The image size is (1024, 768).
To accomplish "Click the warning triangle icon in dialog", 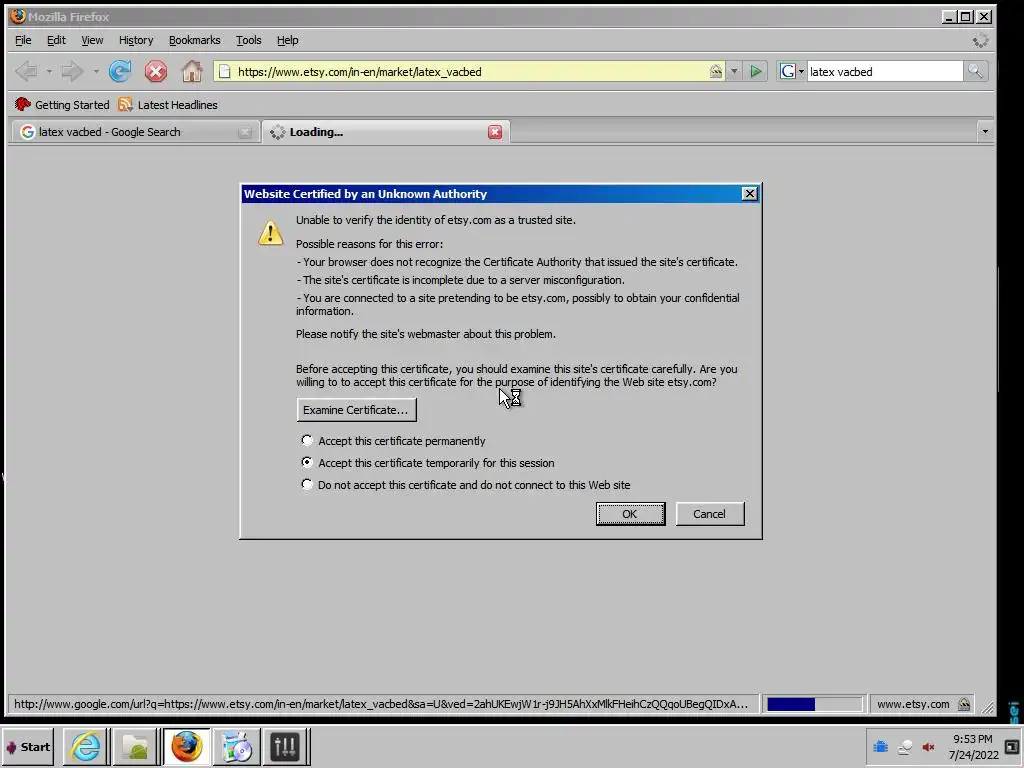I will (270, 233).
